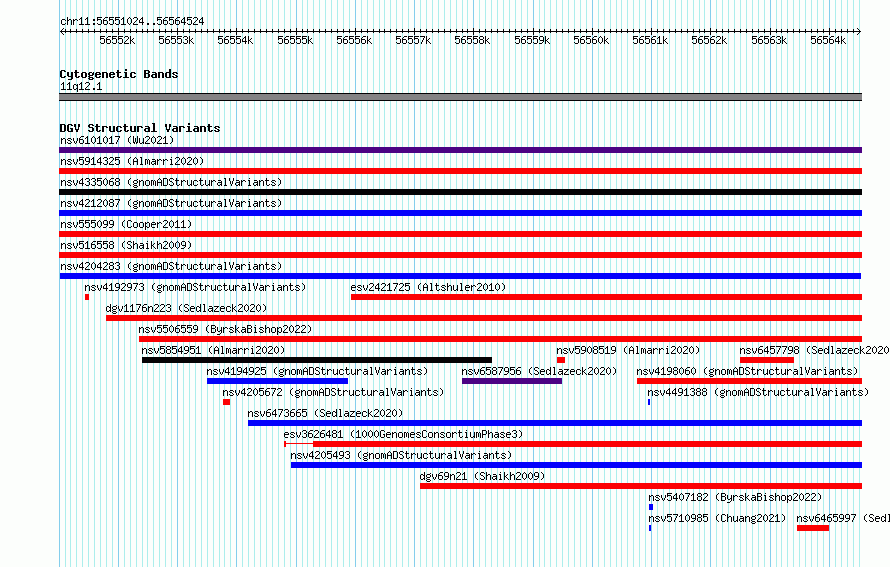Screen dimensions: 890x567
Task: Select the red dgv1176n223 variant bar
Action: click(x=484, y=318)
